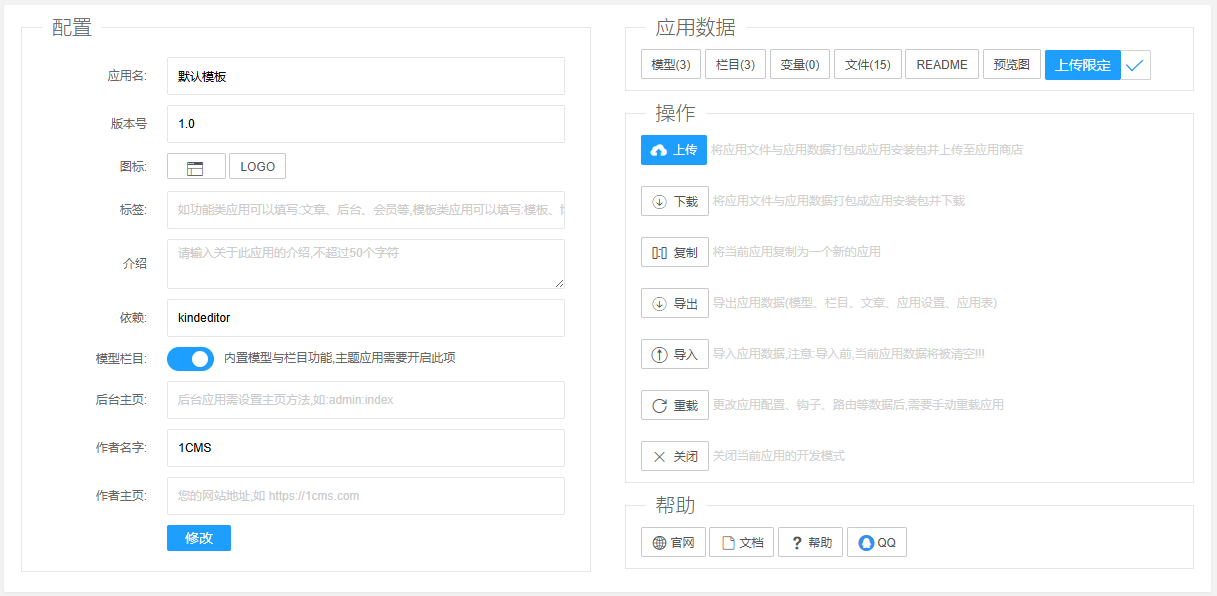Toggle the 模型栏目 switch off
This screenshot has width=1217, height=596.
tap(190, 358)
